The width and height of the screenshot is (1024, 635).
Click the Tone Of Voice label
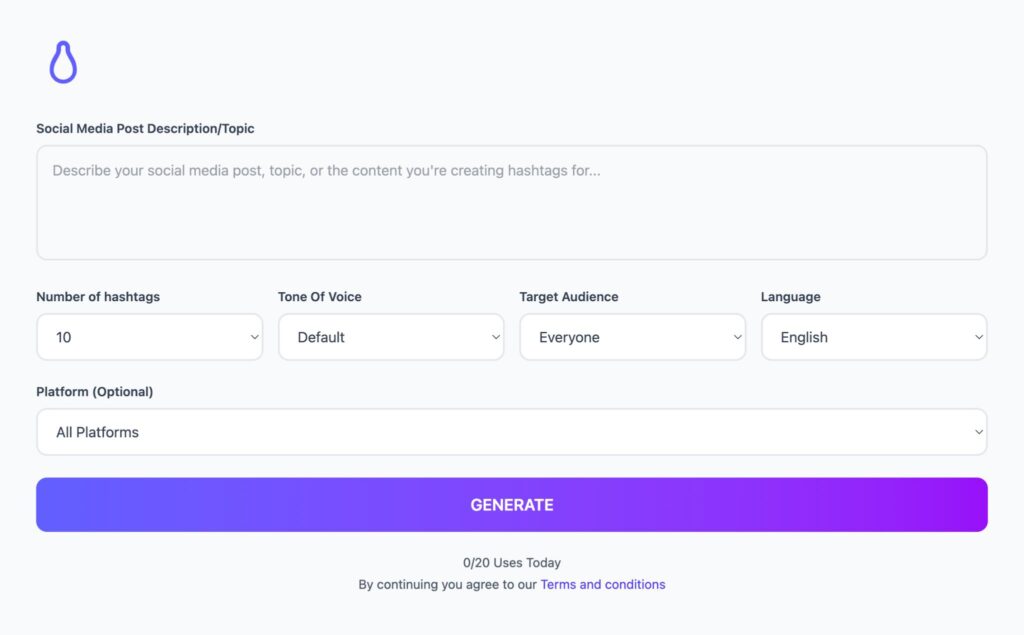tap(320, 297)
